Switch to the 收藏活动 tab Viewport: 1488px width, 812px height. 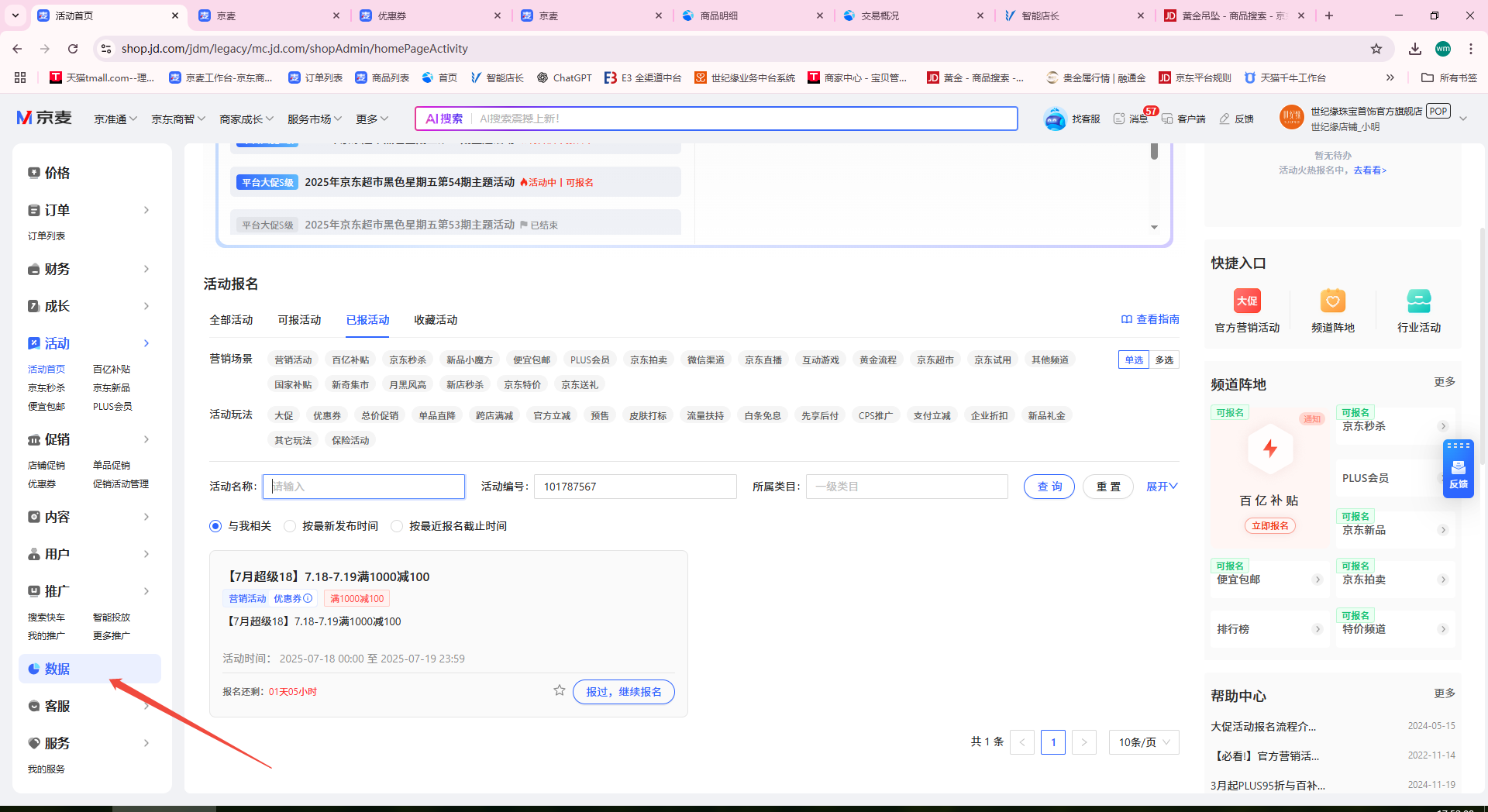436,320
